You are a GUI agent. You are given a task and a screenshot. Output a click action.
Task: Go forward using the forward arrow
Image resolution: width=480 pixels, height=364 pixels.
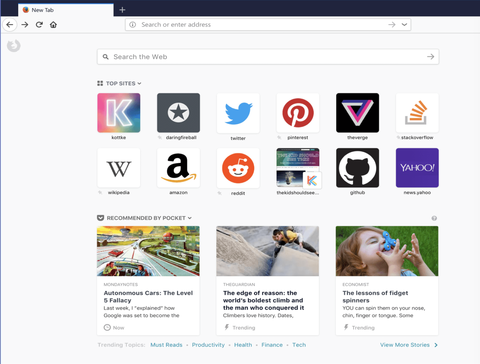25,25
